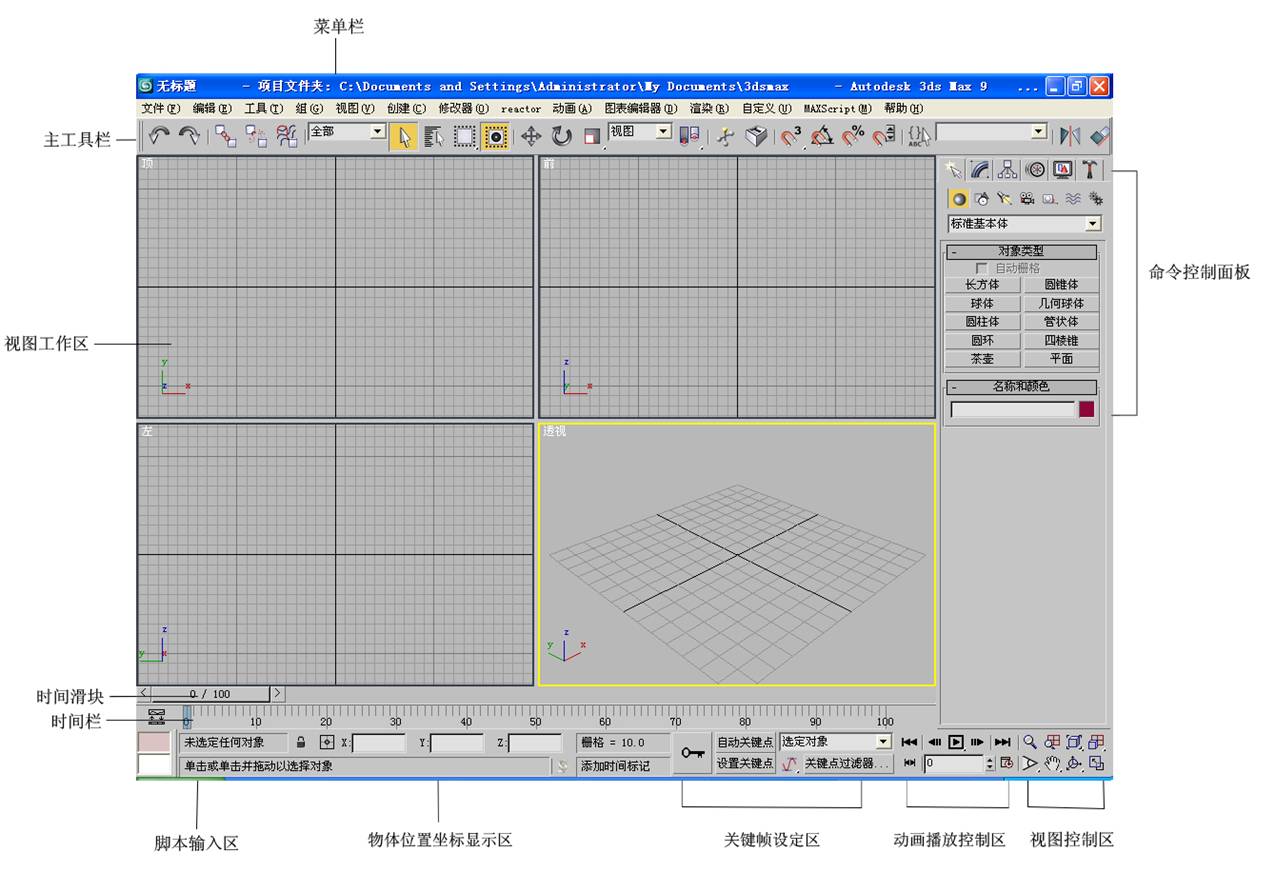Click the big key Set Keys button

(x=692, y=753)
